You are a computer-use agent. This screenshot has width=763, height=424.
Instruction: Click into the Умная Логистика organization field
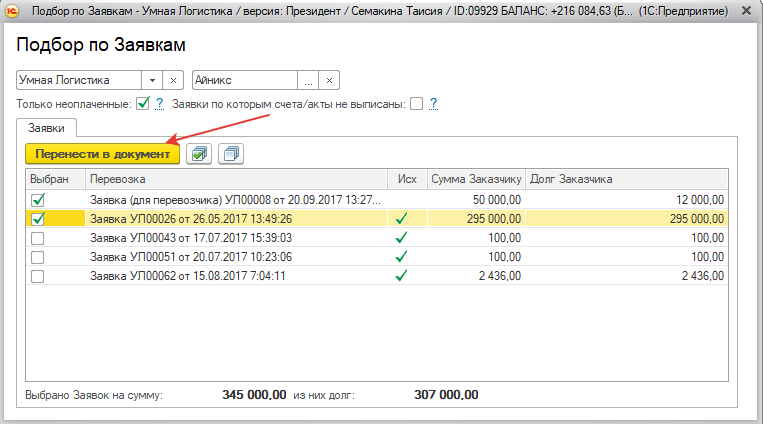[x=79, y=80]
